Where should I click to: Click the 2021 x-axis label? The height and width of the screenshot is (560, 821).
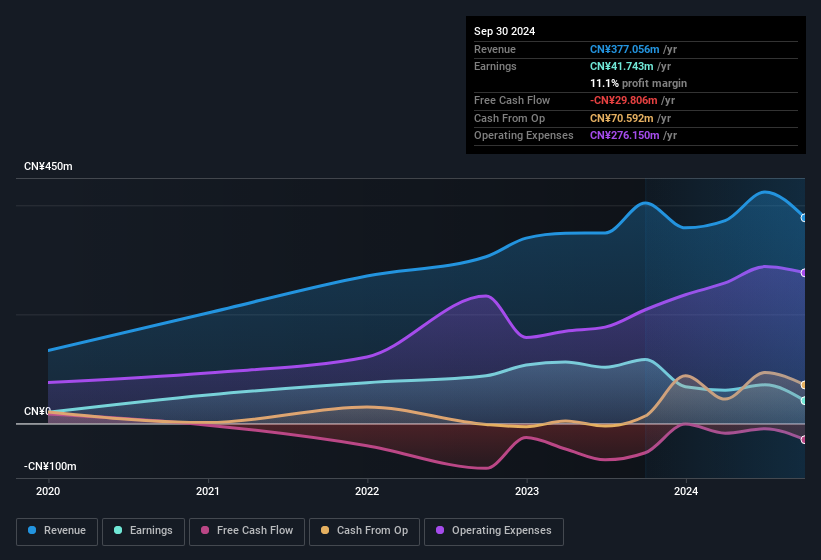tap(208, 491)
